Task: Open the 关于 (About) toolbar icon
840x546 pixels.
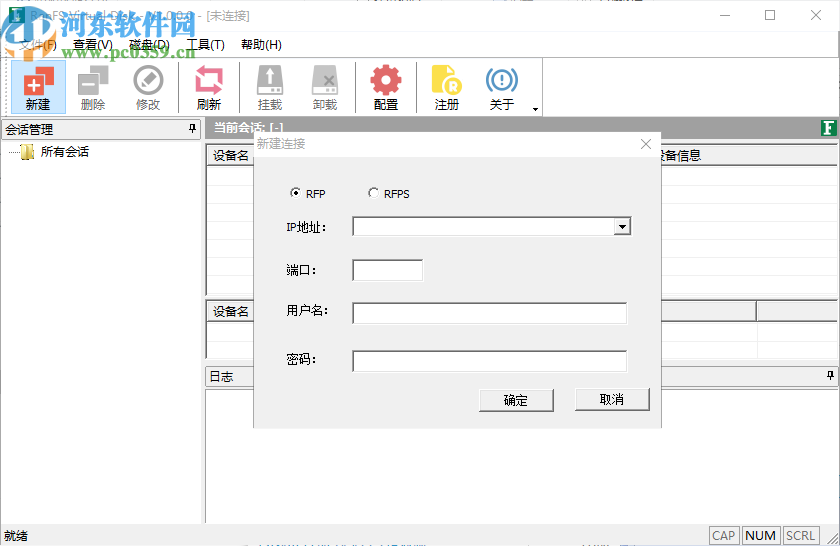Action: pyautogui.click(x=501, y=87)
